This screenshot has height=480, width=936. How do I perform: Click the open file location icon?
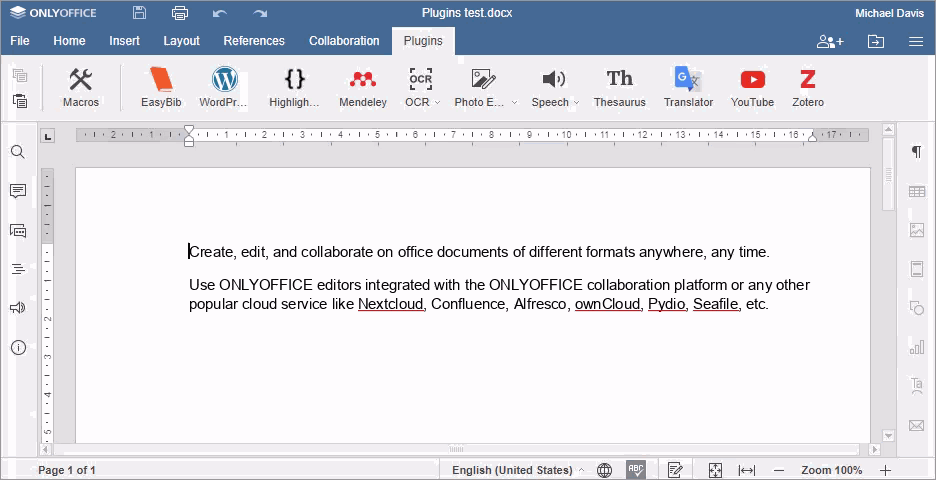pos(876,41)
